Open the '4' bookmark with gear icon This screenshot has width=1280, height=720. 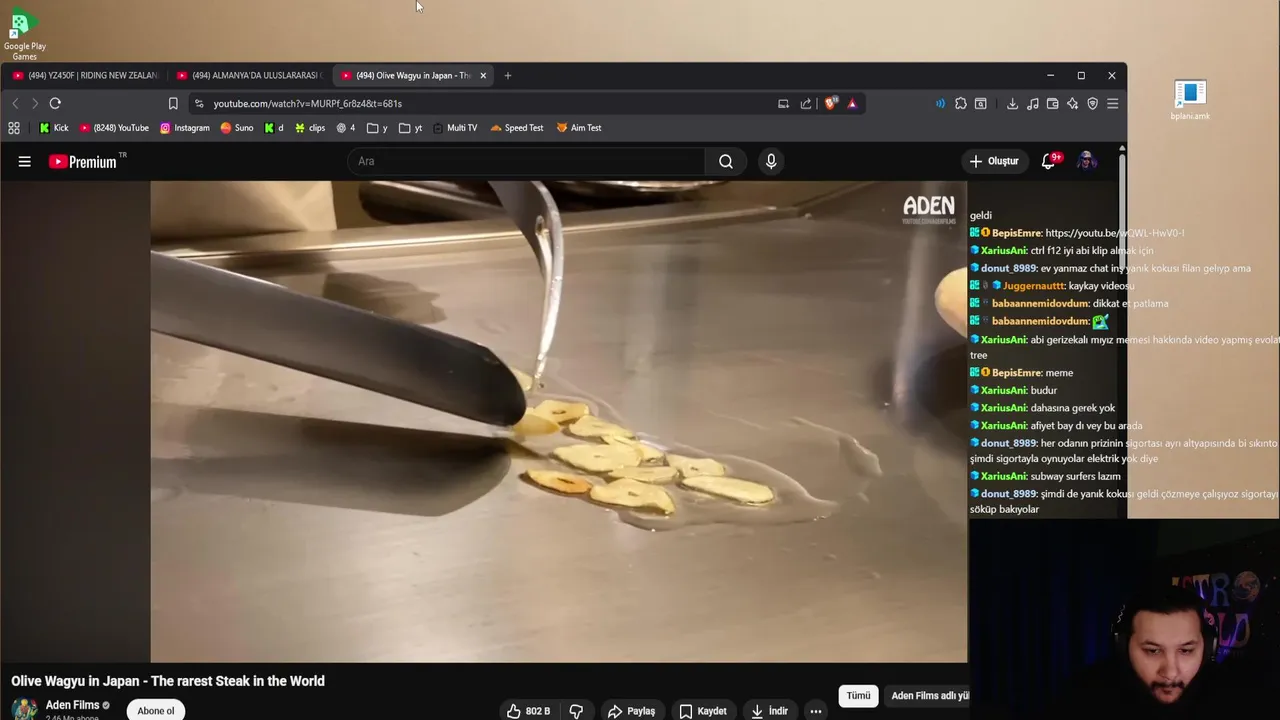pyautogui.click(x=346, y=128)
